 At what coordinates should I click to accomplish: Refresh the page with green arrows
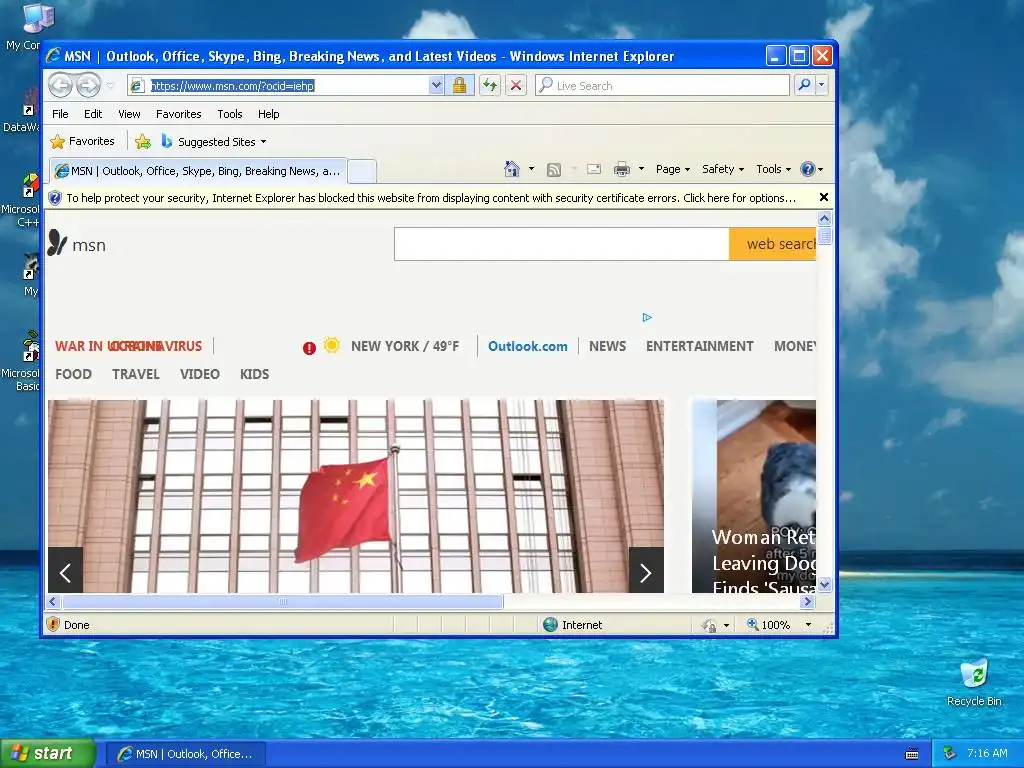490,86
